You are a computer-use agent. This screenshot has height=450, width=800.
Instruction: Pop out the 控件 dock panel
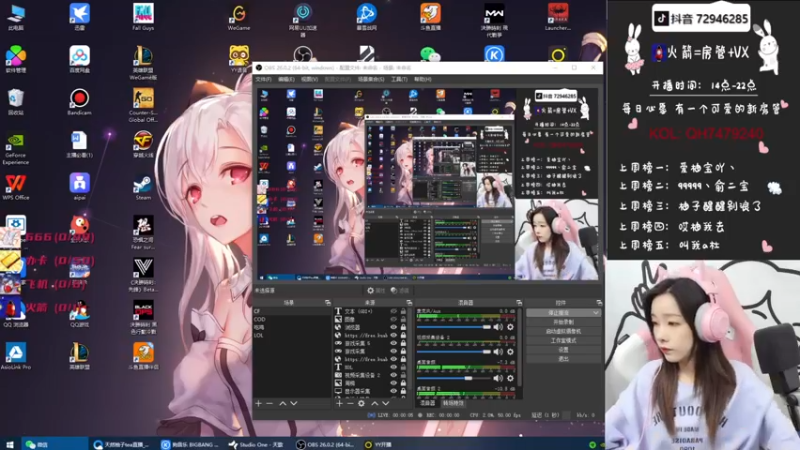coord(599,303)
